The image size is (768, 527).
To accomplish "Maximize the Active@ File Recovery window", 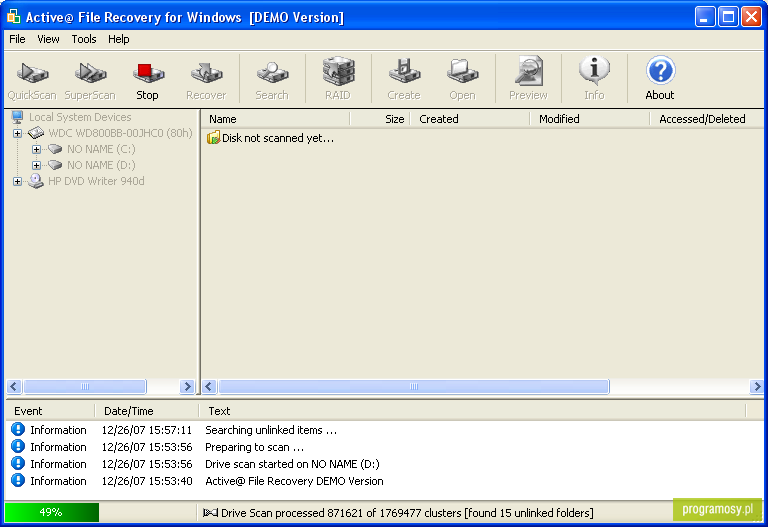I will coord(728,17).
